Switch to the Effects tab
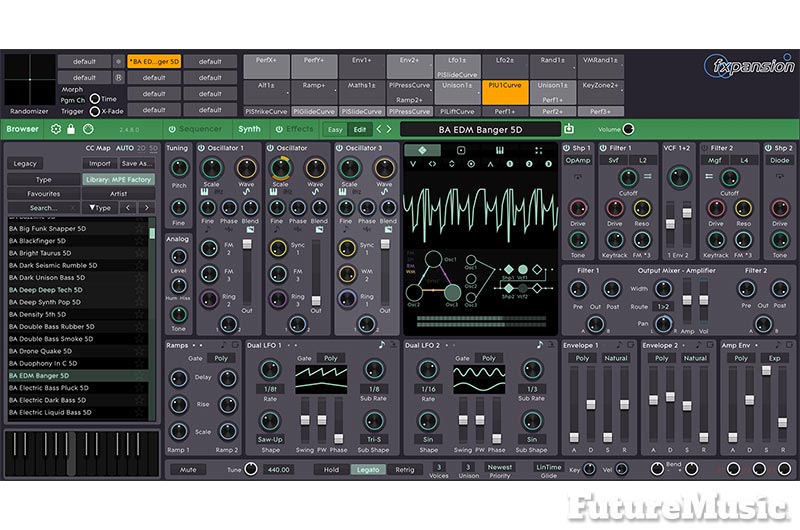This screenshot has width=800, height=530. [x=299, y=129]
